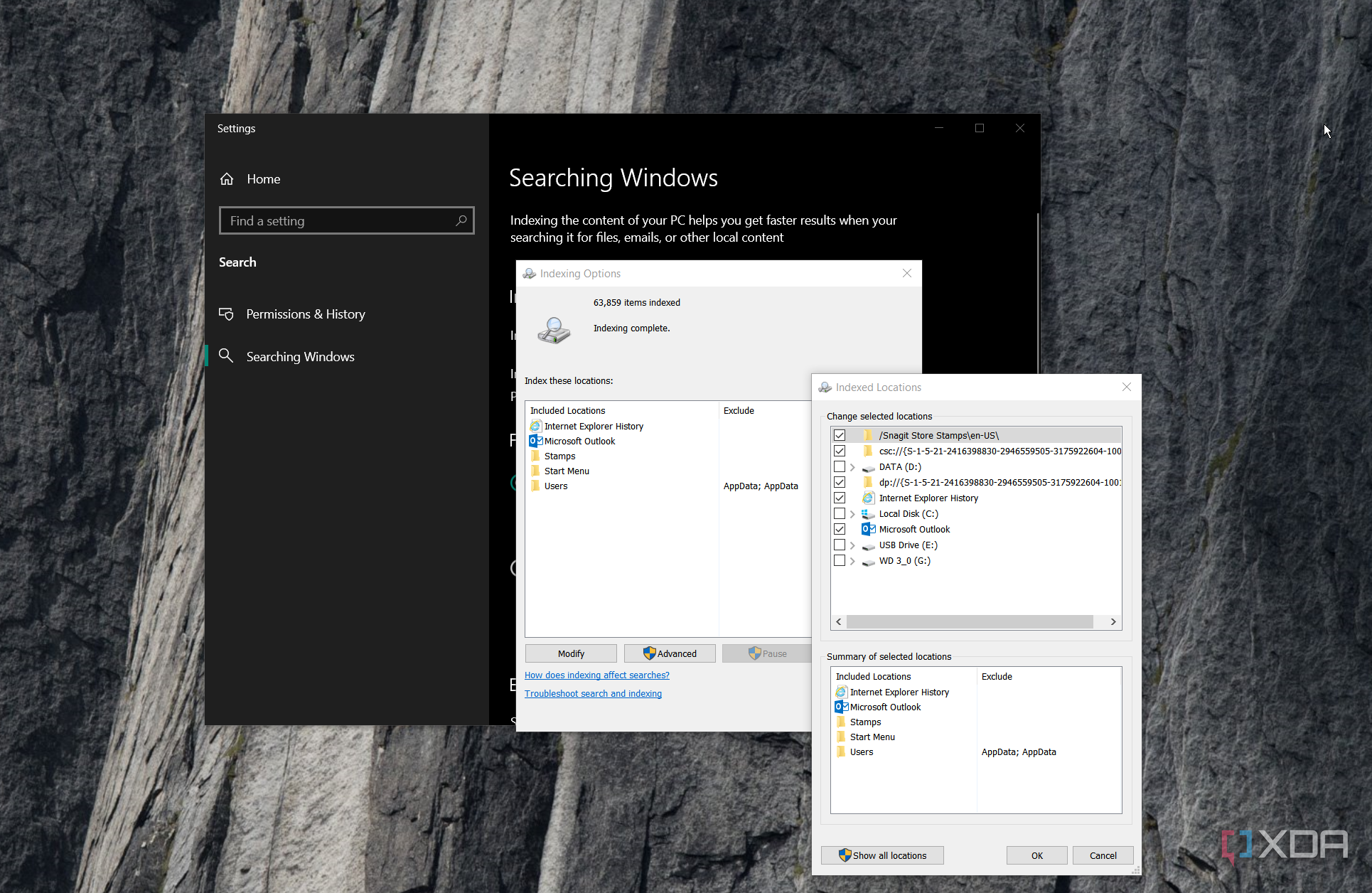Click the Find a setting search field
The height and width of the screenshot is (893, 1372).
pos(347,220)
